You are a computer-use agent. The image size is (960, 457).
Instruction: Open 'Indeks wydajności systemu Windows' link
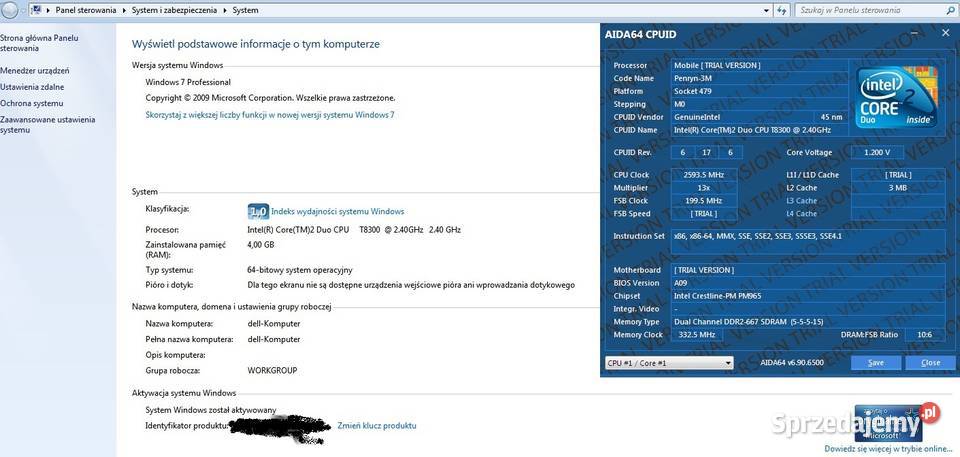click(337, 211)
